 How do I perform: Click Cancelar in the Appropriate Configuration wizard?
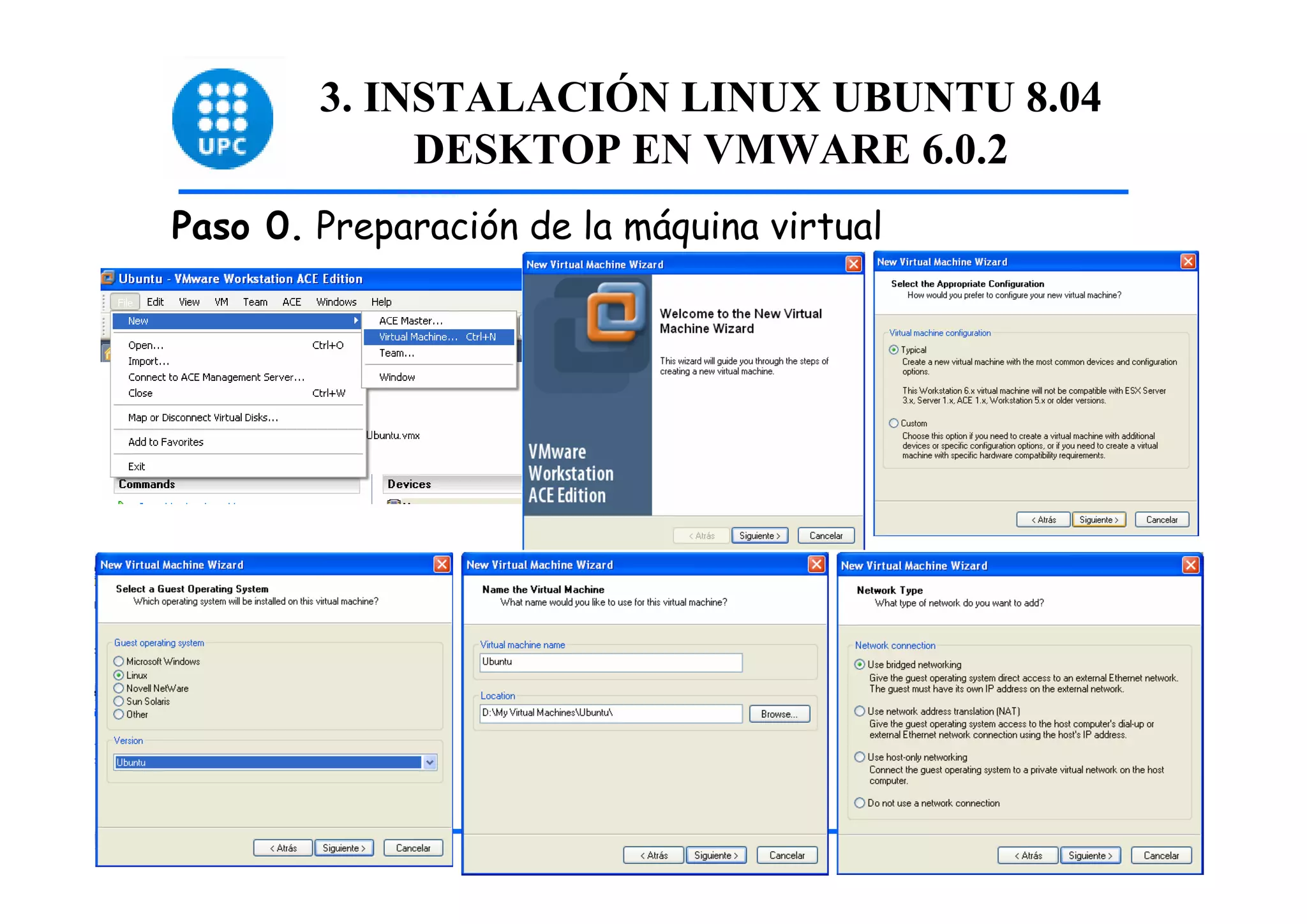coord(1161,519)
